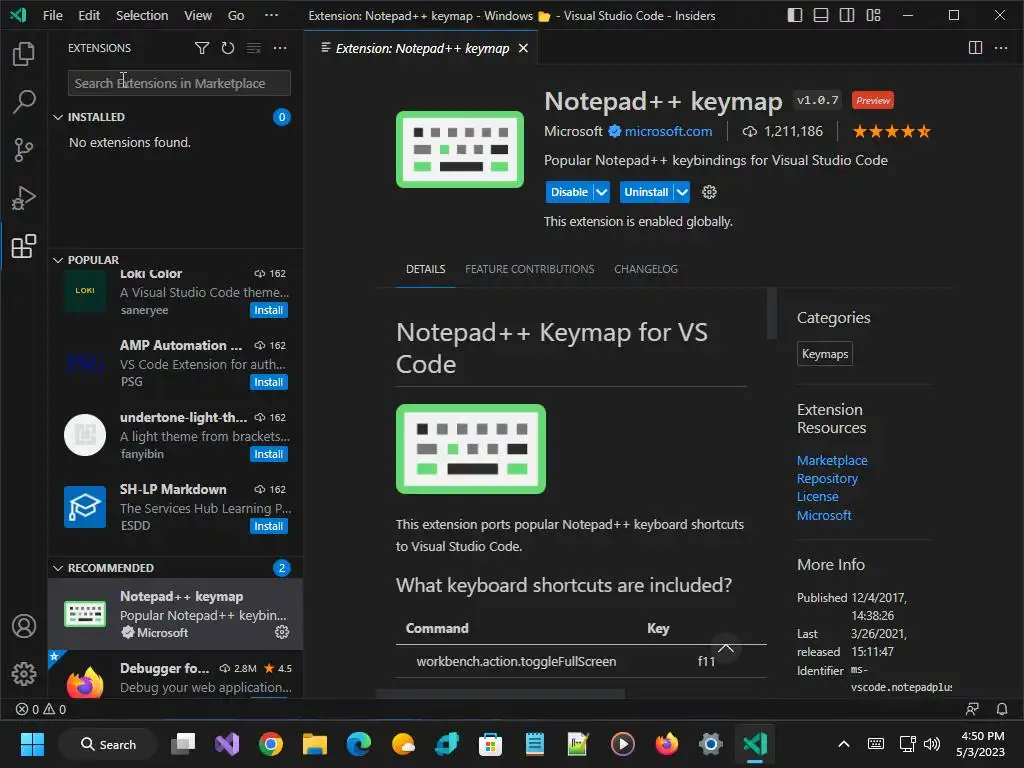Click the five-star rating

891,132
